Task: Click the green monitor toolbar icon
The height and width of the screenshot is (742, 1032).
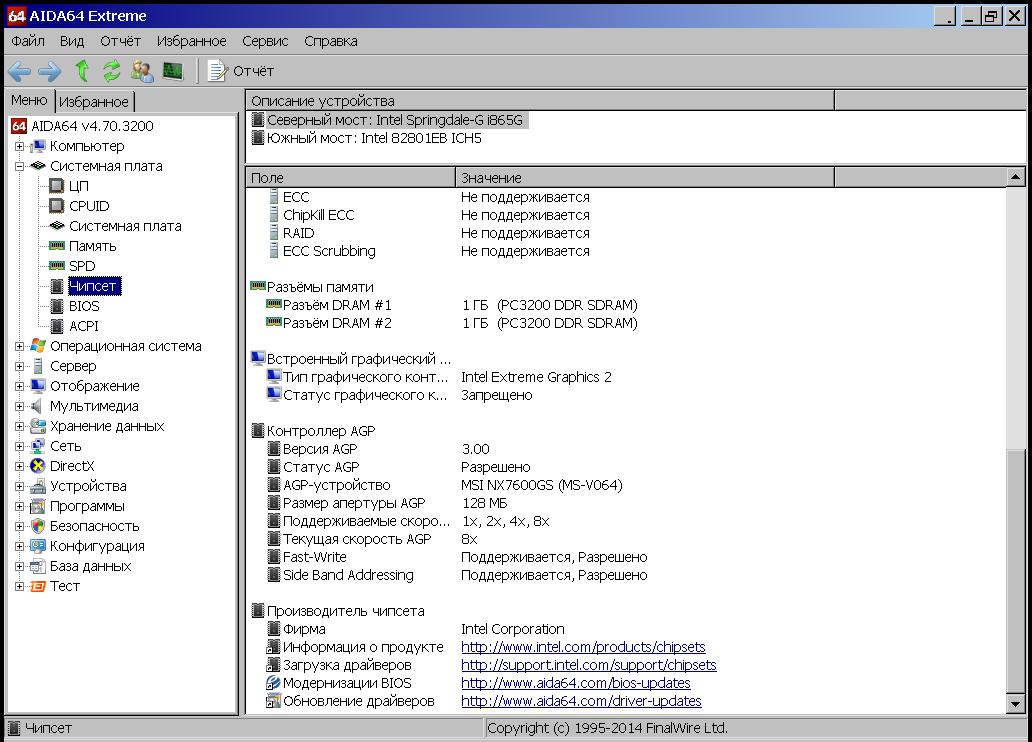Action: [173, 71]
